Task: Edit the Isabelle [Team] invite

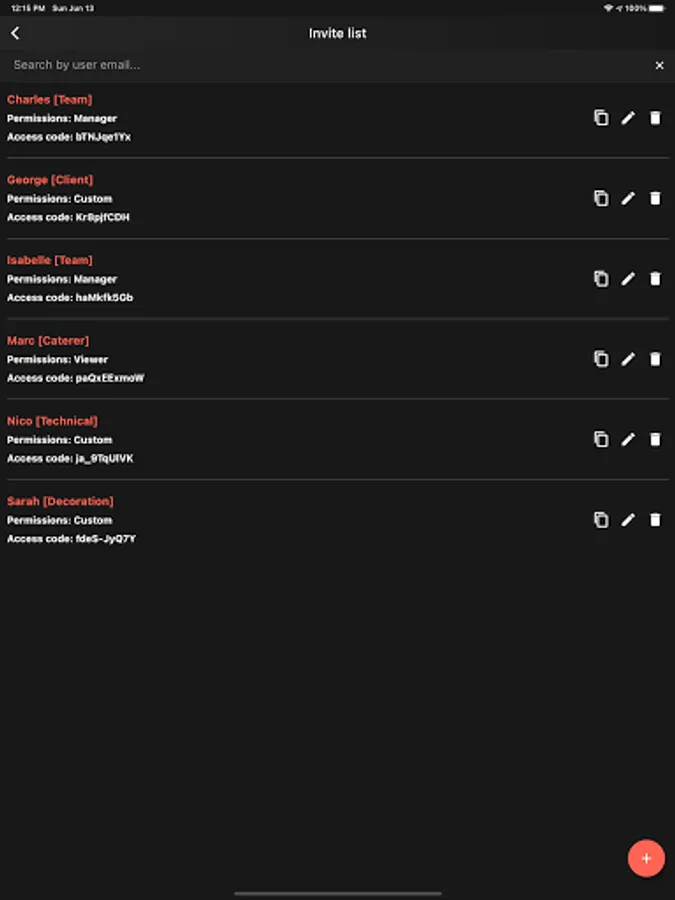Action: tap(628, 279)
